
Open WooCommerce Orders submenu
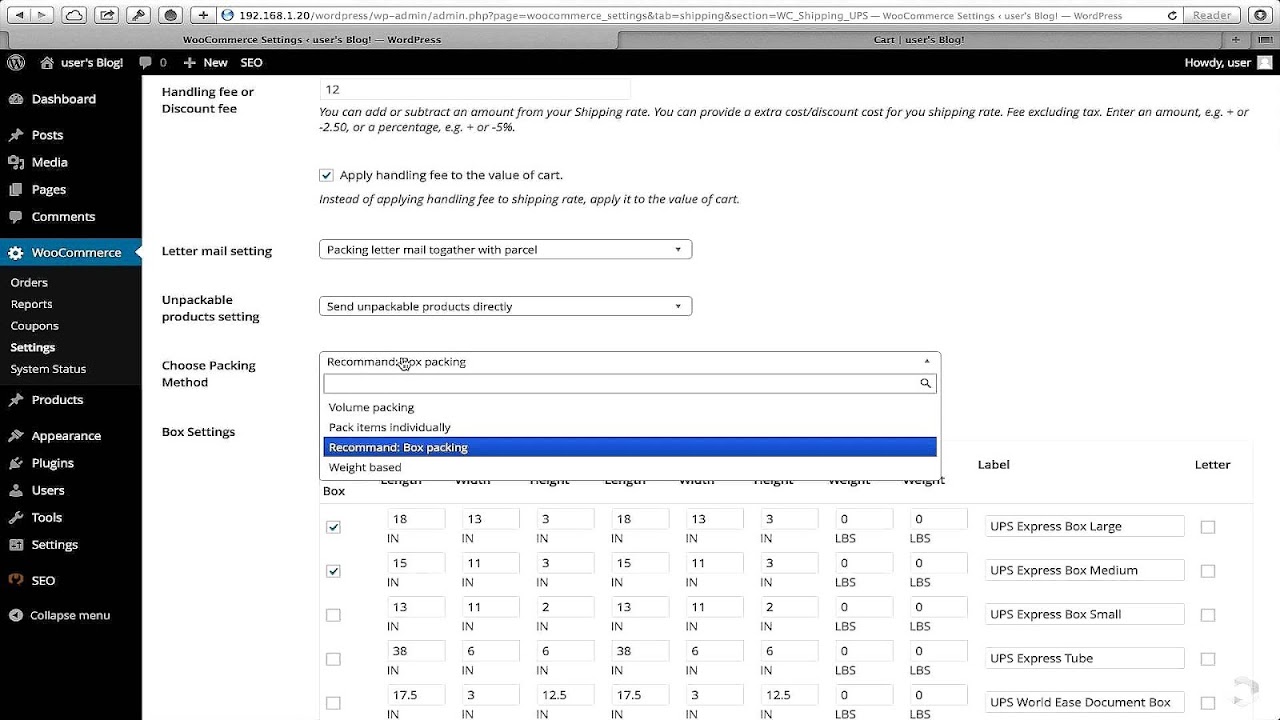click(29, 282)
